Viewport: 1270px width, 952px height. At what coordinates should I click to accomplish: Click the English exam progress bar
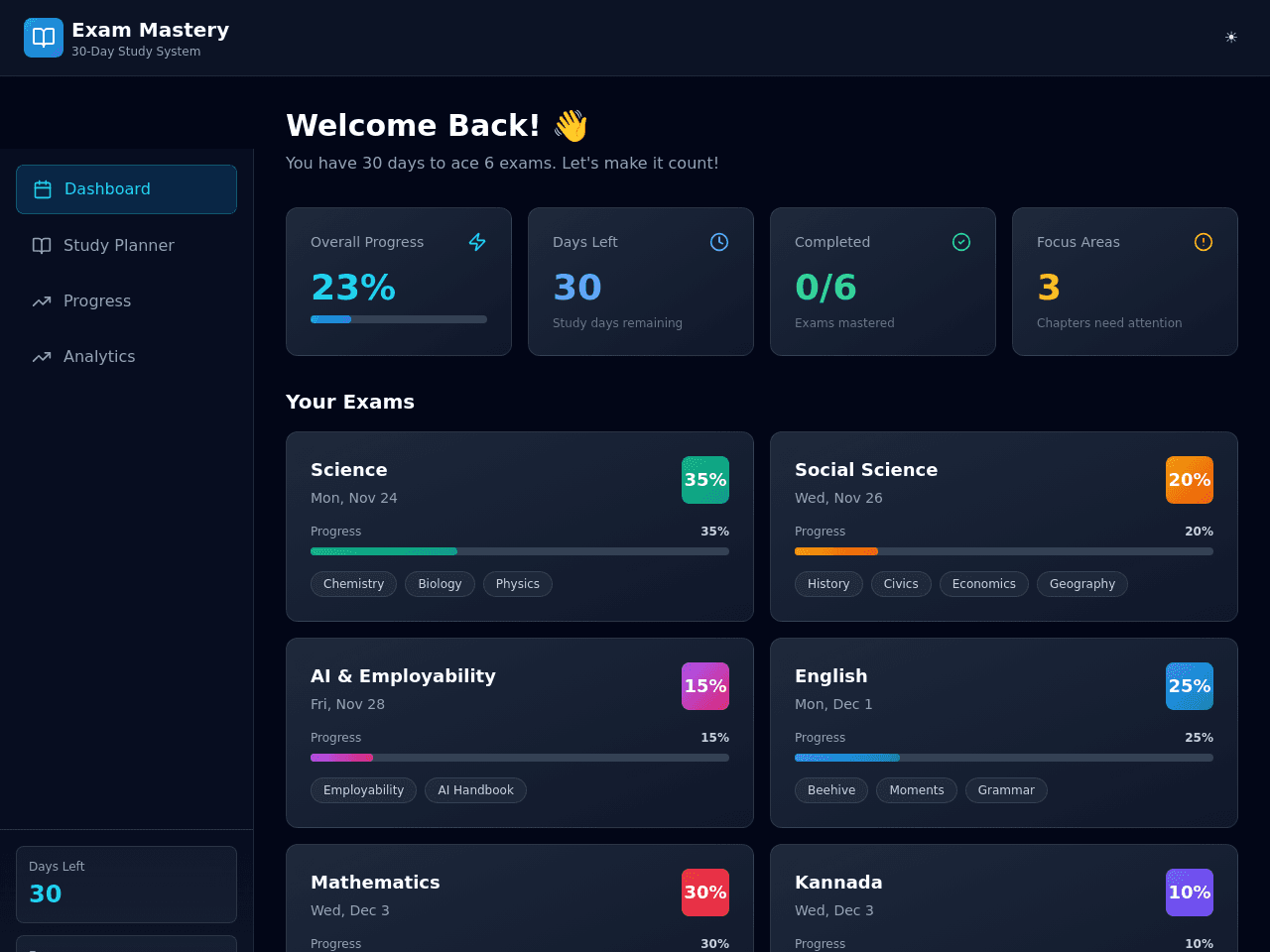[1004, 758]
